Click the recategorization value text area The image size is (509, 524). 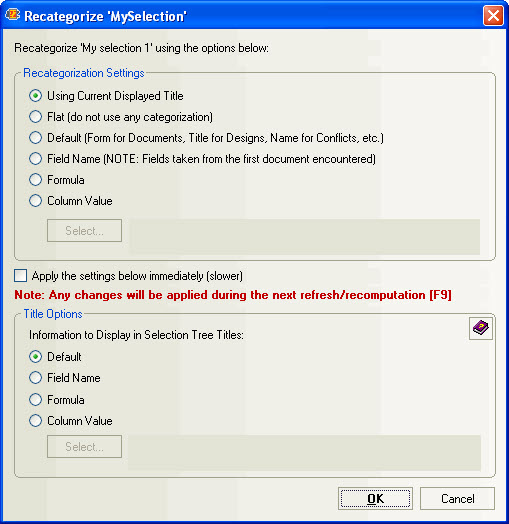304,237
